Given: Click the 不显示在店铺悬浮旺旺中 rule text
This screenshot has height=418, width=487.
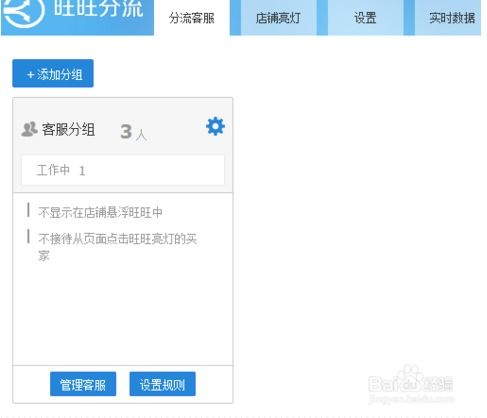Looking at the screenshot, I should pos(100,212).
